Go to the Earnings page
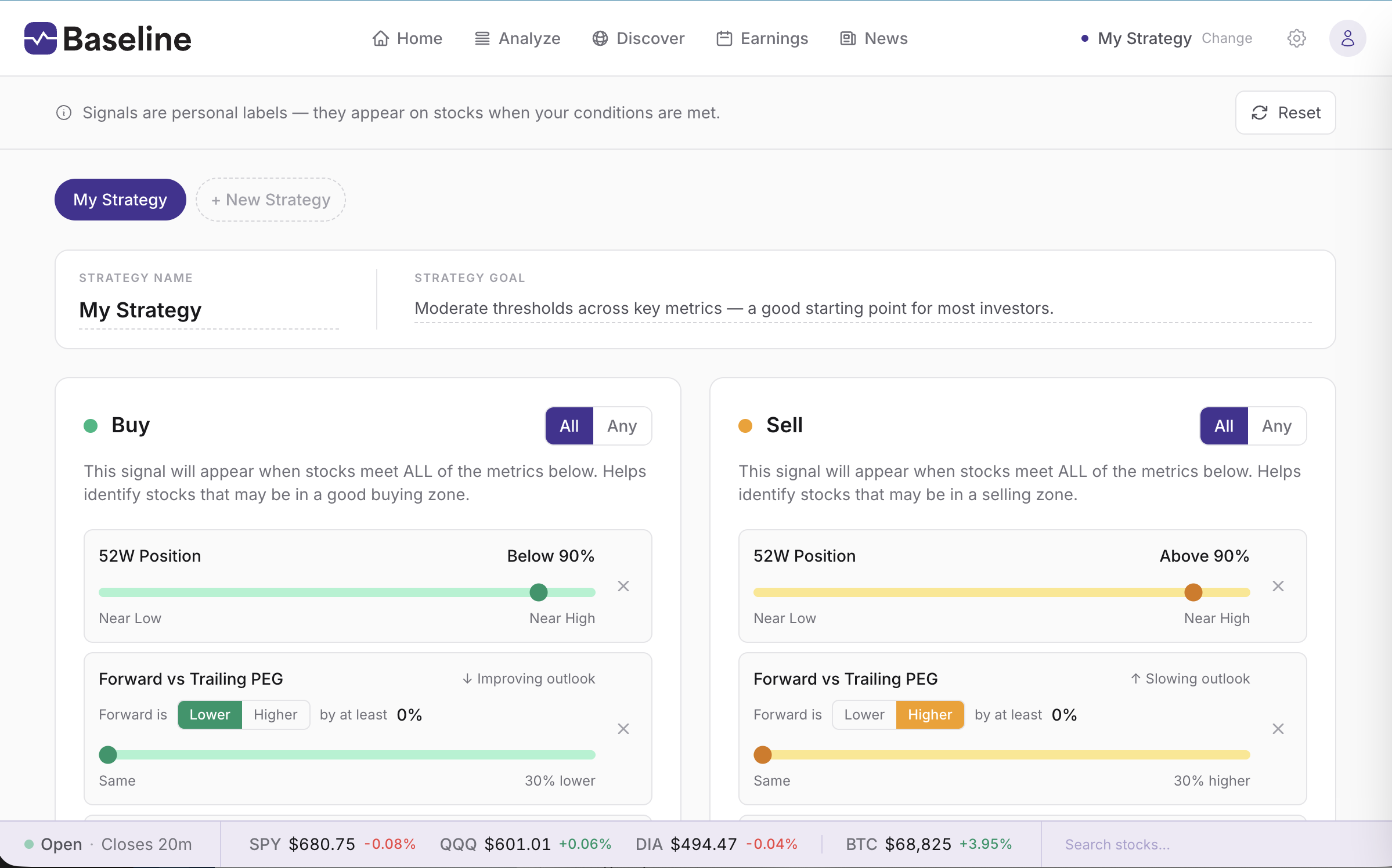Viewport: 1392px width, 868px height. pyautogui.click(x=762, y=38)
